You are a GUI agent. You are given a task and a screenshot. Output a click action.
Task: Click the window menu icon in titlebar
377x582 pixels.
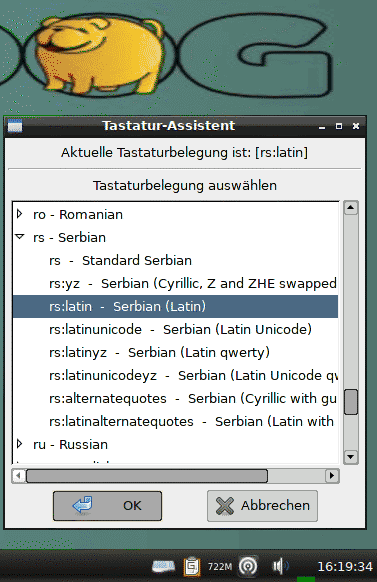(15, 126)
